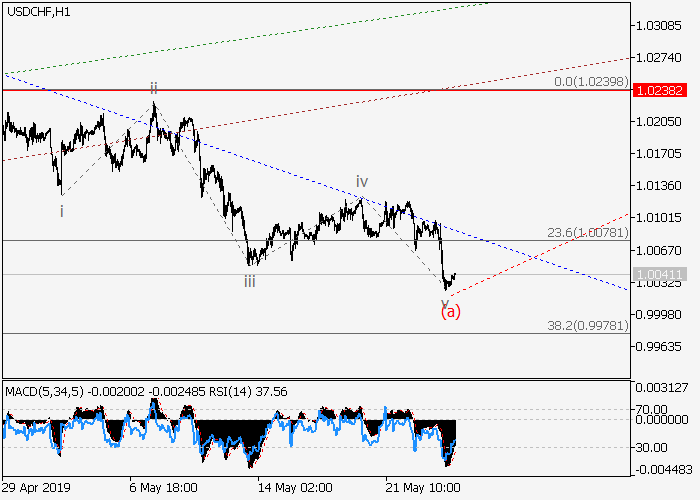
Task: Select the 38.2(0.99781) Fibonacci level label
Action: pos(587,324)
